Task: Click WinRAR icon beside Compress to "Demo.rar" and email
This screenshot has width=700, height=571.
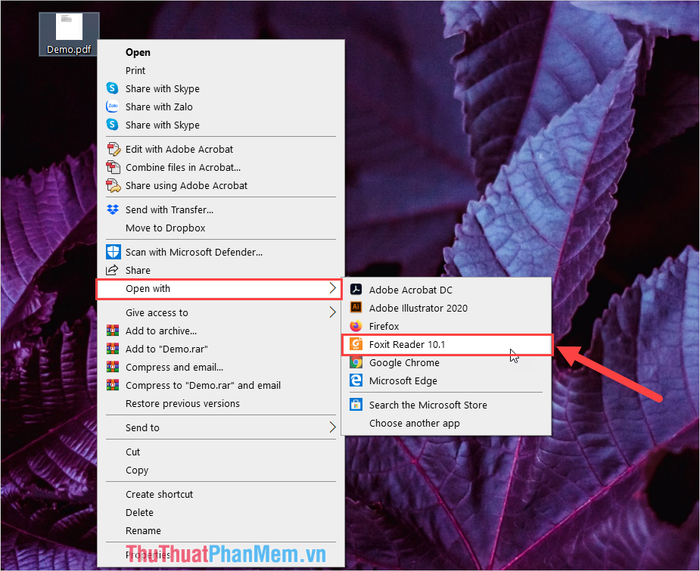Action: click(112, 385)
